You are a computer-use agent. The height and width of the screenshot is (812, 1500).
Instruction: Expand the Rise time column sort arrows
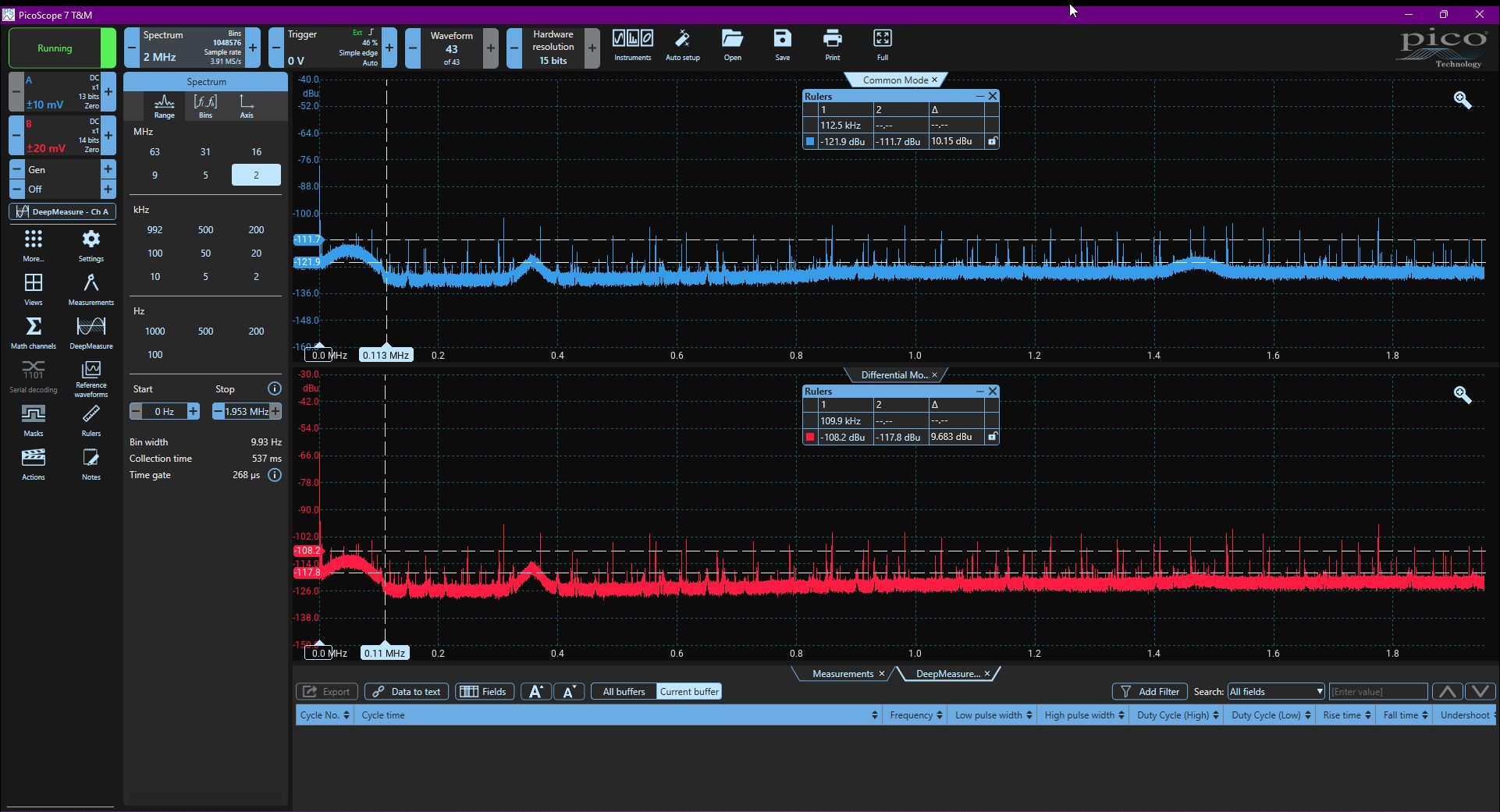[x=1367, y=715]
